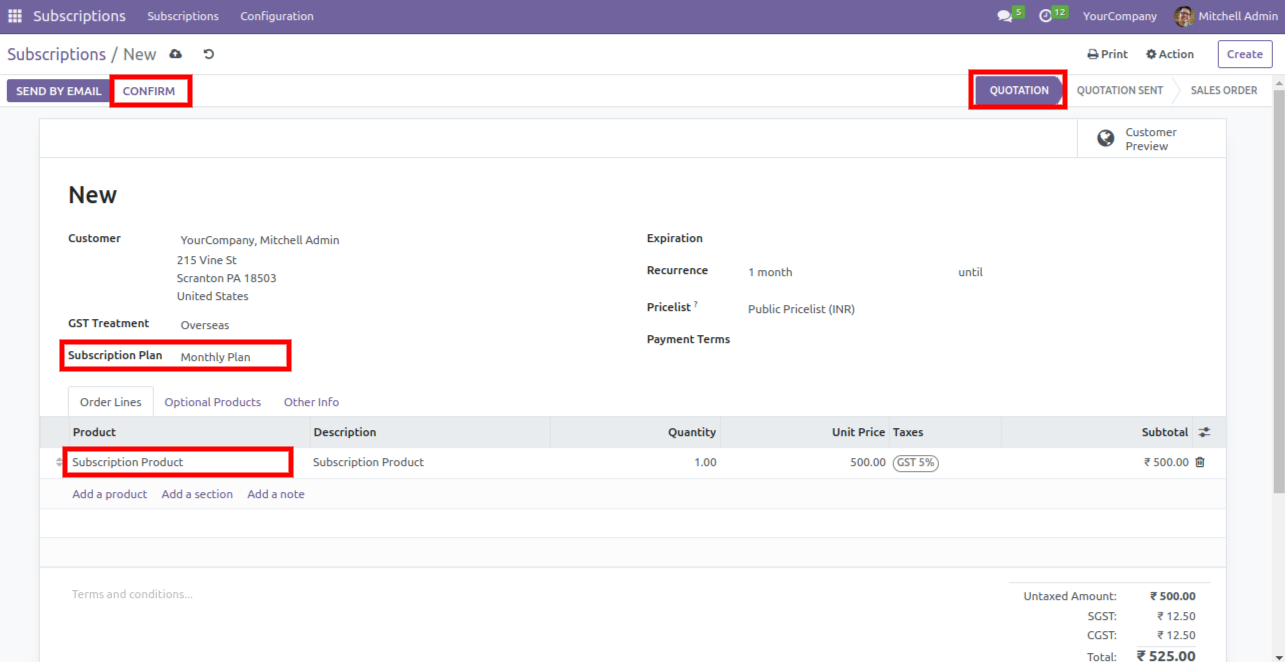1285x662 pixels.
Task: Switch to the Other Info tab
Action: click(311, 402)
